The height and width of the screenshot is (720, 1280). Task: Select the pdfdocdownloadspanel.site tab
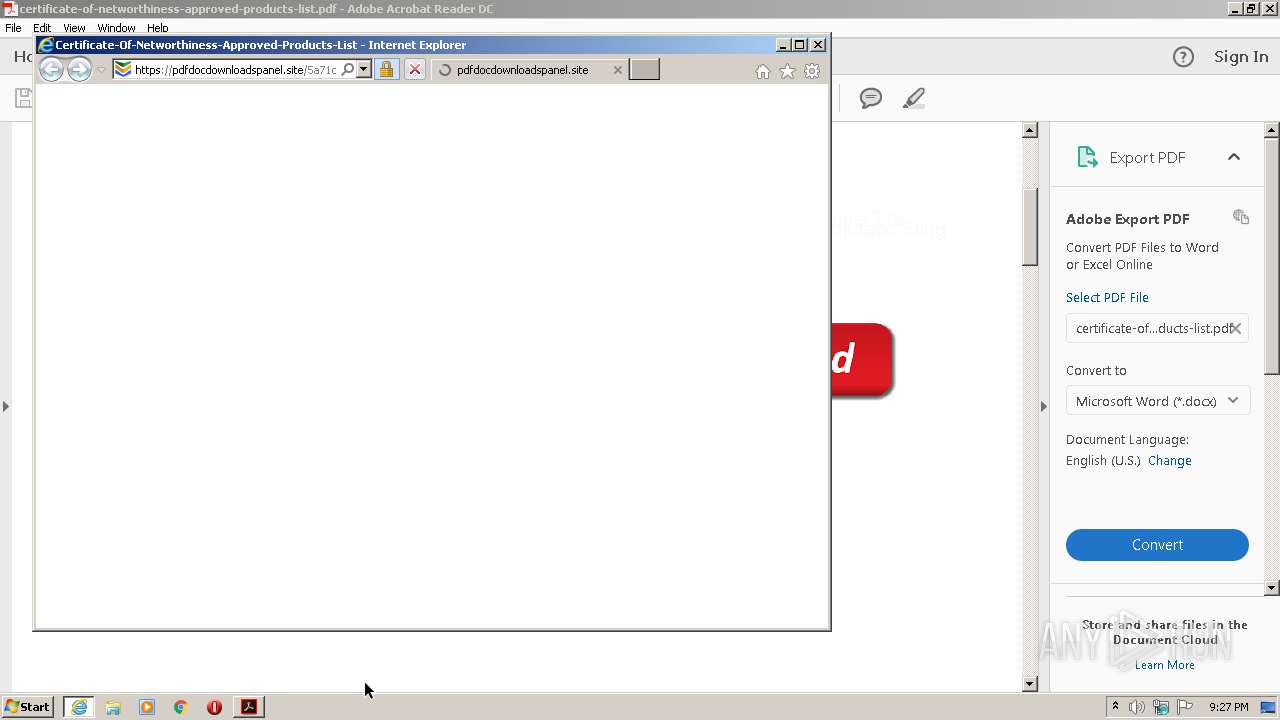(x=522, y=70)
